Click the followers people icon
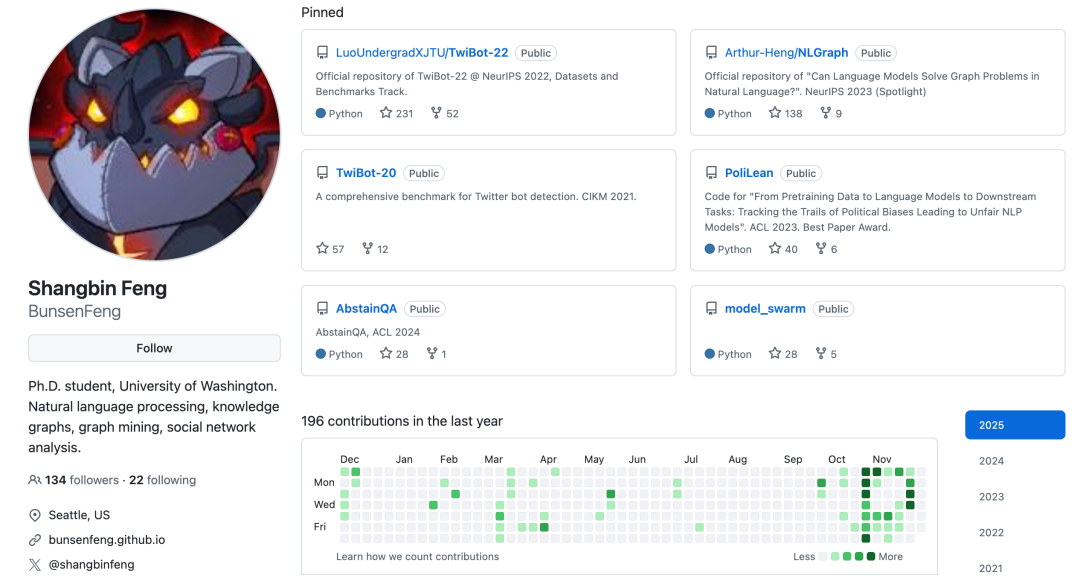This screenshot has height=587, width=1080. pyautogui.click(x=35, y=480)
